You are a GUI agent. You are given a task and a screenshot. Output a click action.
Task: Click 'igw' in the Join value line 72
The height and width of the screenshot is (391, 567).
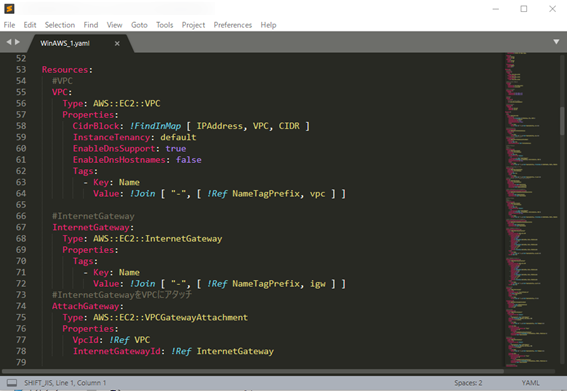[x=318, y=284]
